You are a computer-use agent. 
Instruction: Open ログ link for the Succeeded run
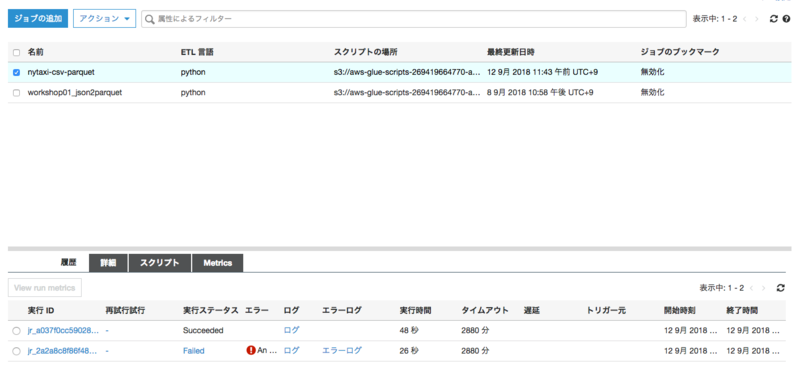[x=291, y=330]
